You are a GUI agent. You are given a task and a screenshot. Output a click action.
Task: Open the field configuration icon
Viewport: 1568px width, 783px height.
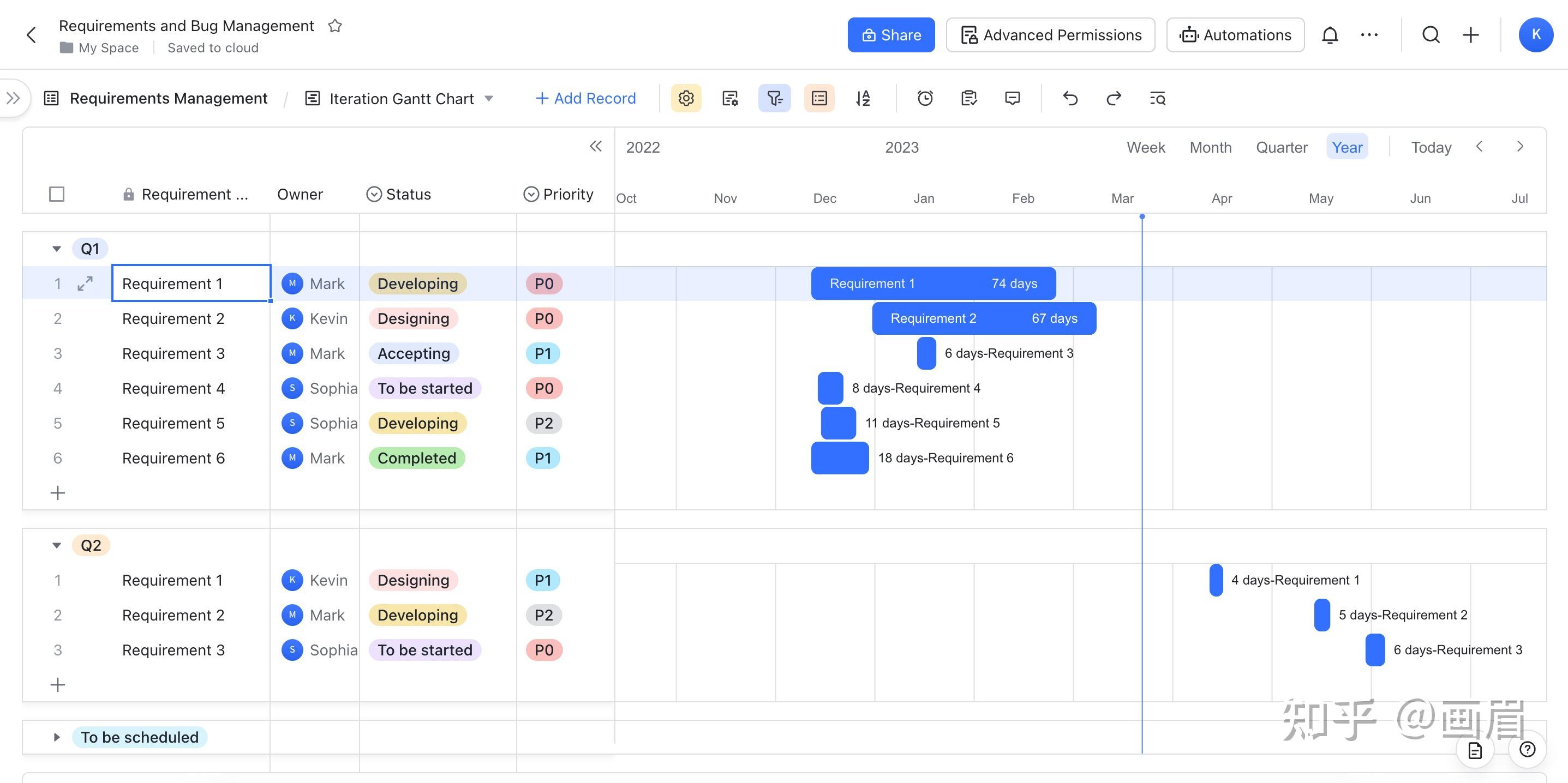click(731, 98)
